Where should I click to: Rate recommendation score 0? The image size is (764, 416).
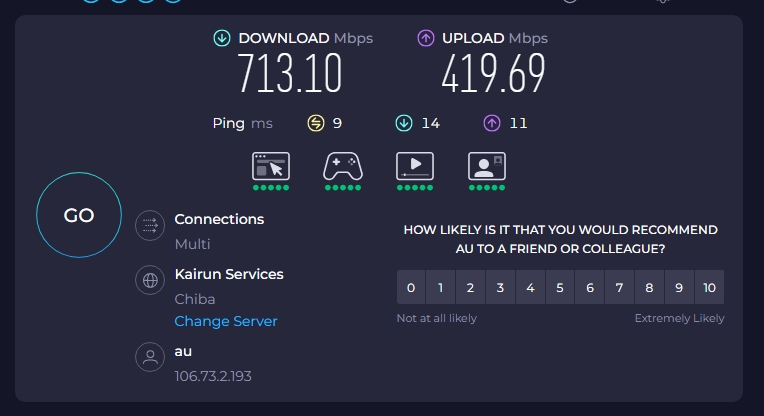pyautogui.click(x=411, y=288)
